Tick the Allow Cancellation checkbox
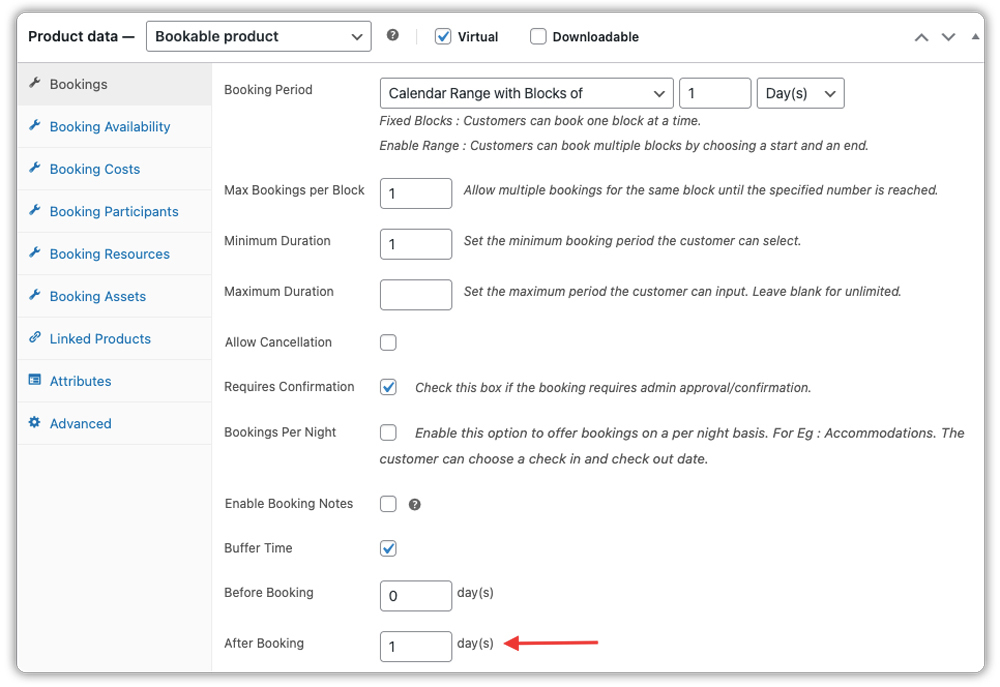This screenshot has height=687, width=1000. click(388, 343)
